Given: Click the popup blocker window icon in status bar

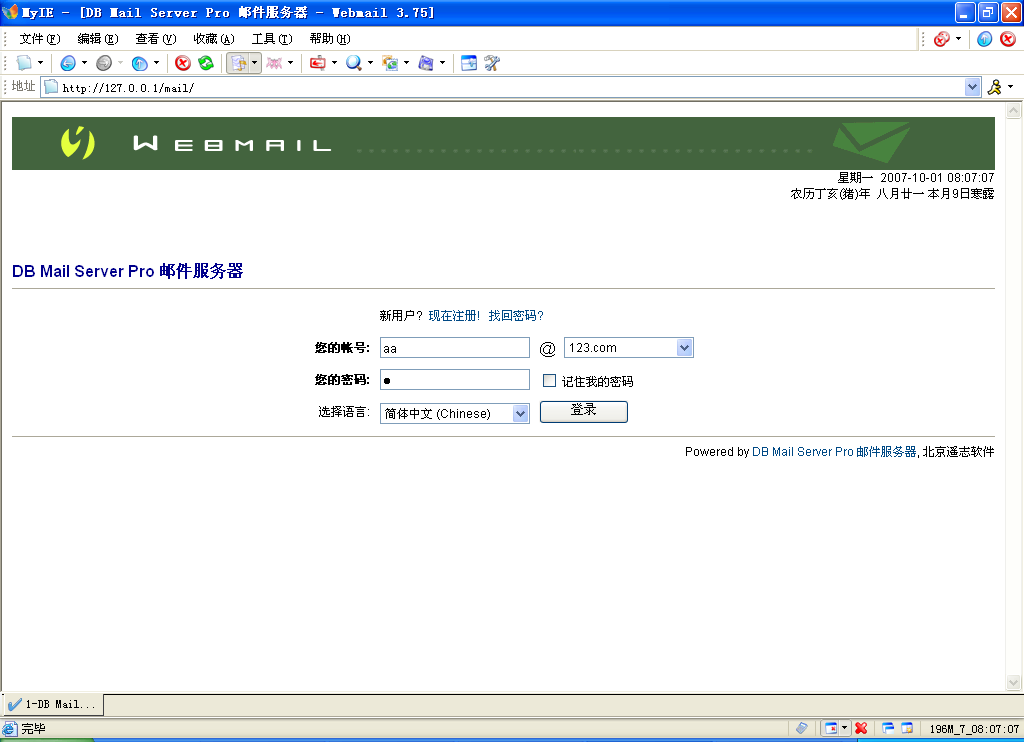Looking at the screenshot, I should 831,728.
